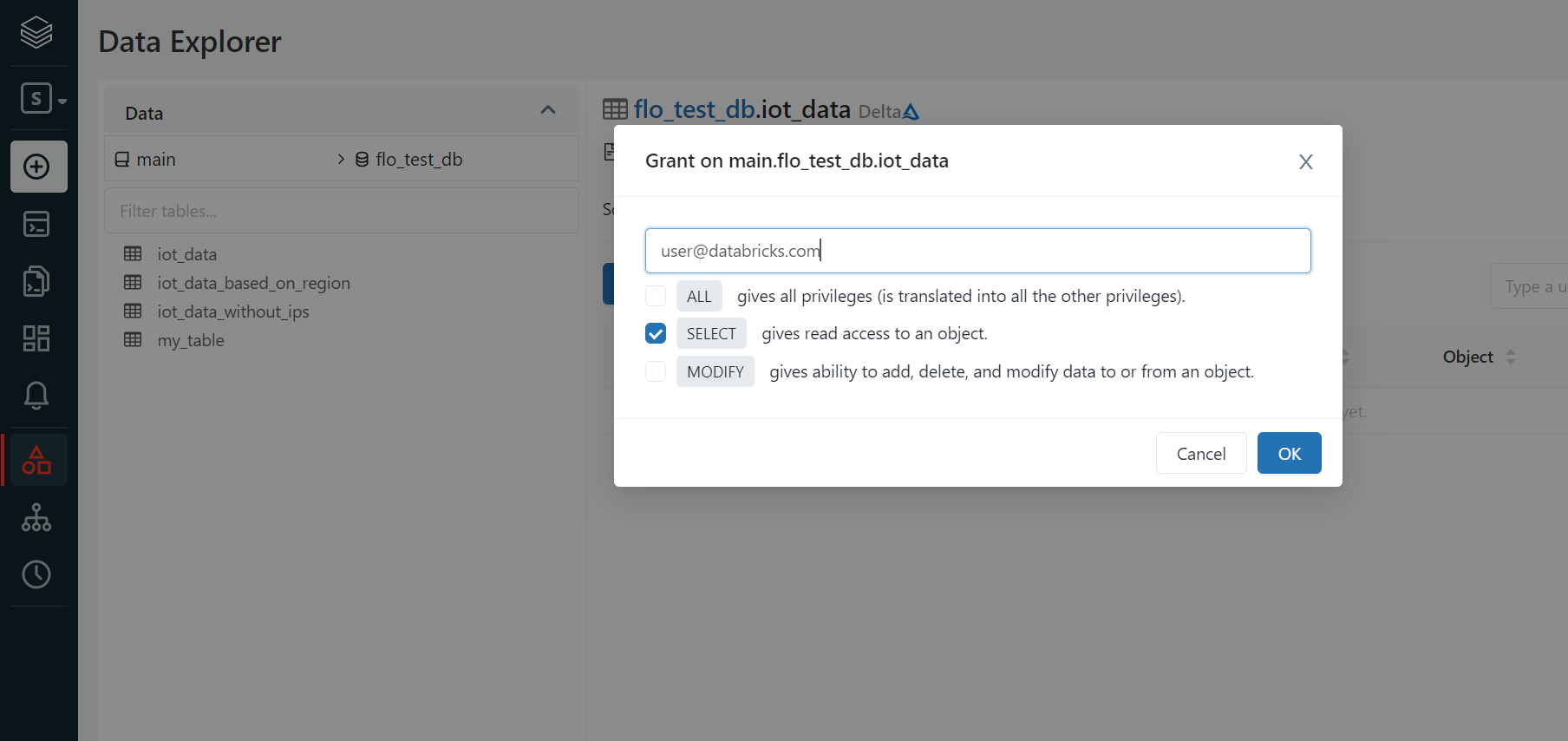Open the Alerts bell icon
This screenshot has height=741, width=1568.
point(36,396)
